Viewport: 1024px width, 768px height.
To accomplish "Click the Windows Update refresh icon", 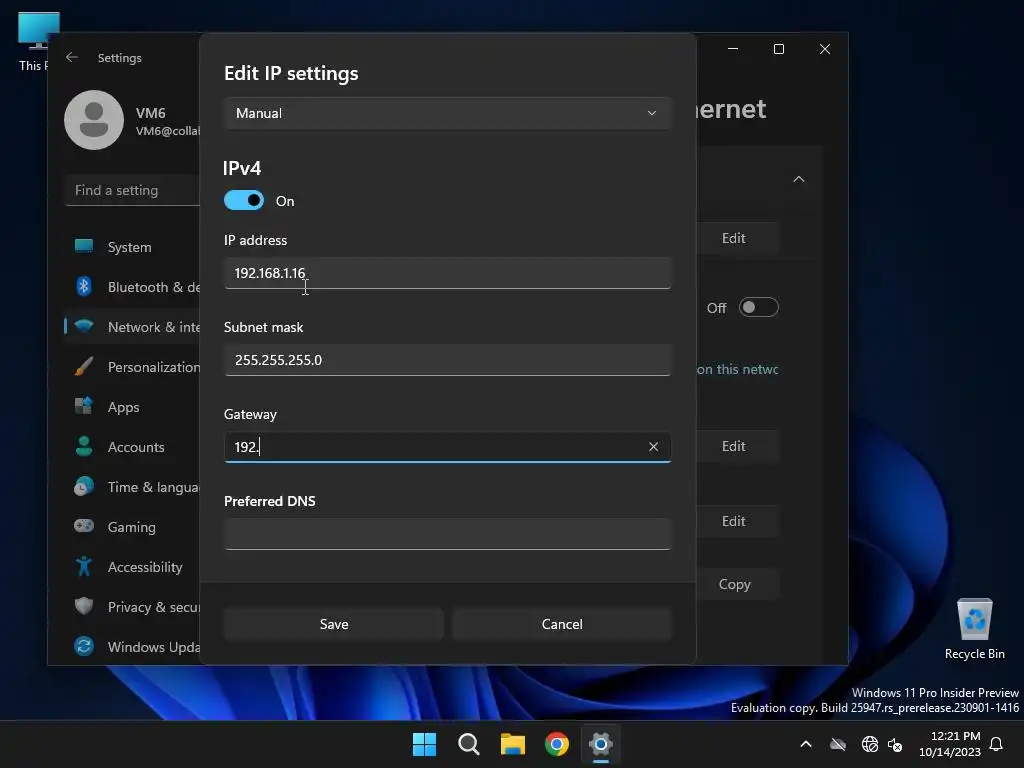I will [x=84, y=646].
